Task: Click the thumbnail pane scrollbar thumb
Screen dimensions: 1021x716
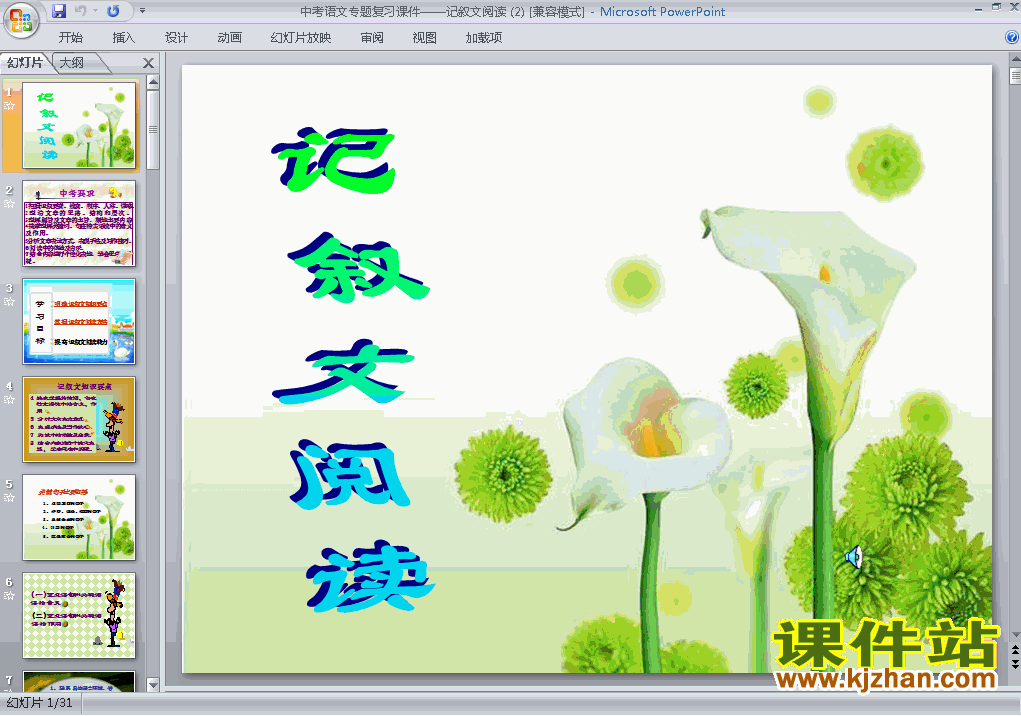Action: pos(153,130)
